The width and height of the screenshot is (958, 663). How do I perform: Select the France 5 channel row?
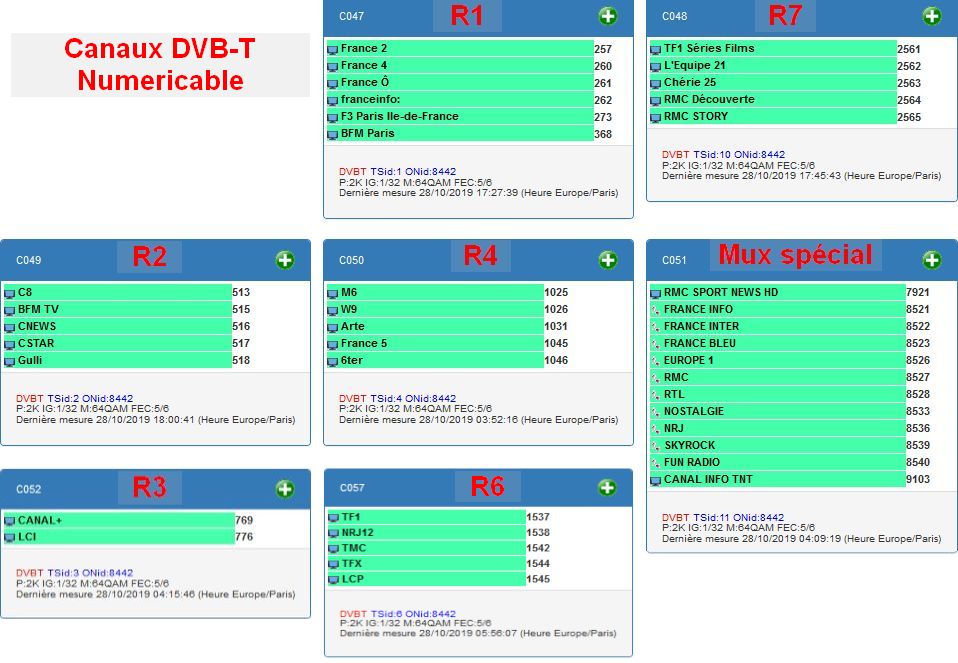coord(435,343)
